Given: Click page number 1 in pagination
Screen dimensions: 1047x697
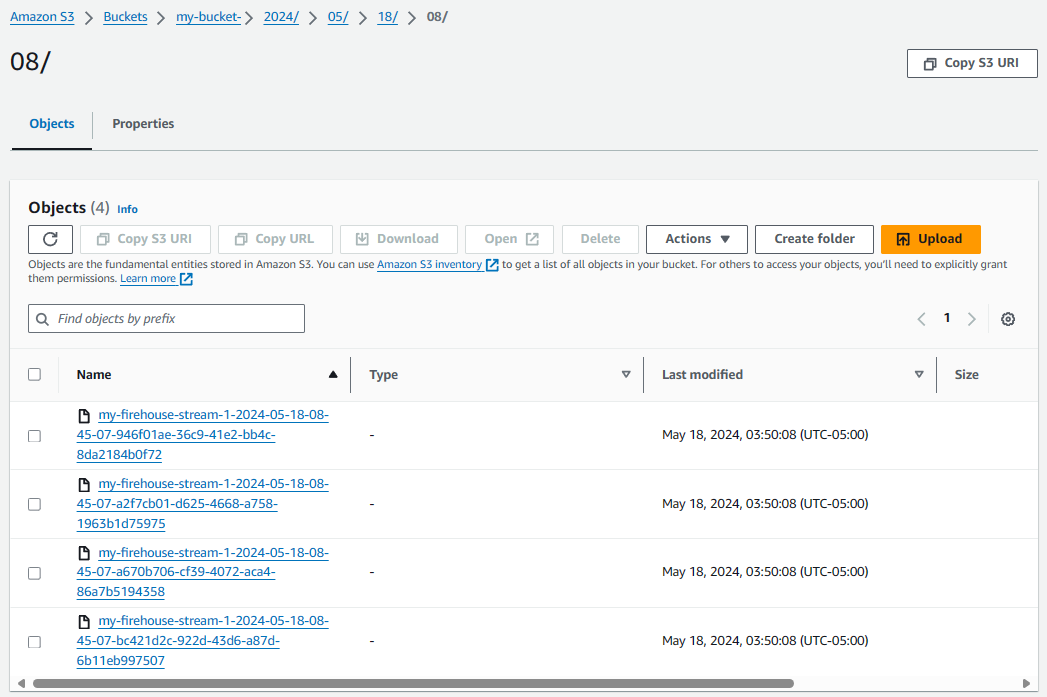Looking at the screenshot, I should click(x=947, y=318).
